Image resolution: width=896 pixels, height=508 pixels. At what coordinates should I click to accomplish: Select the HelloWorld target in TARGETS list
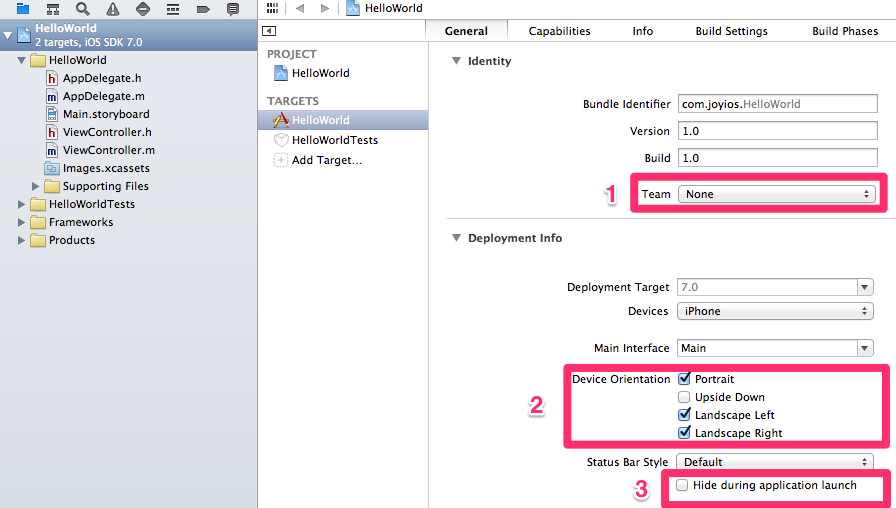343,120
